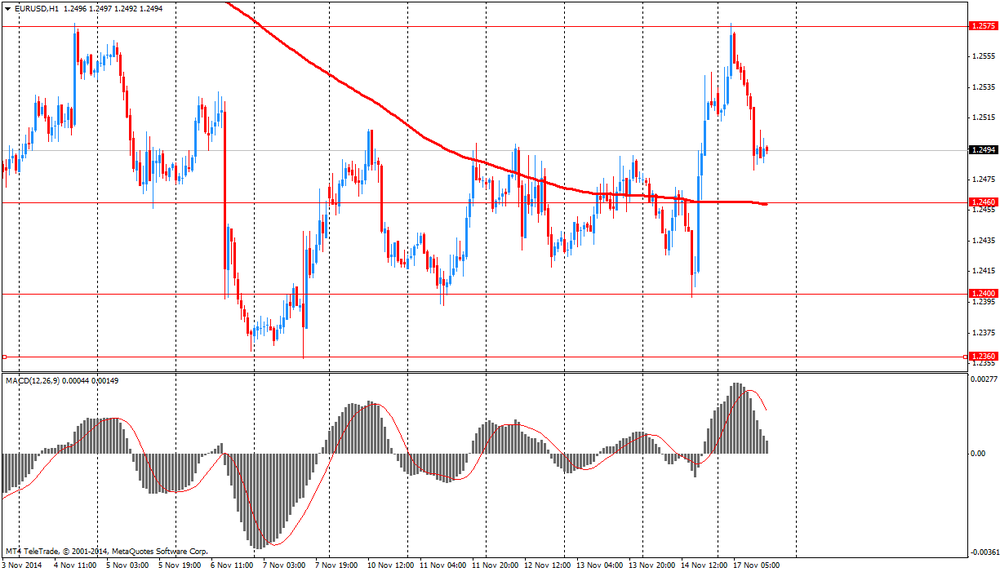Select the MT4 TeleTrade MetaQuotes copyright text
1000x572 pixels.
[107, 551]
